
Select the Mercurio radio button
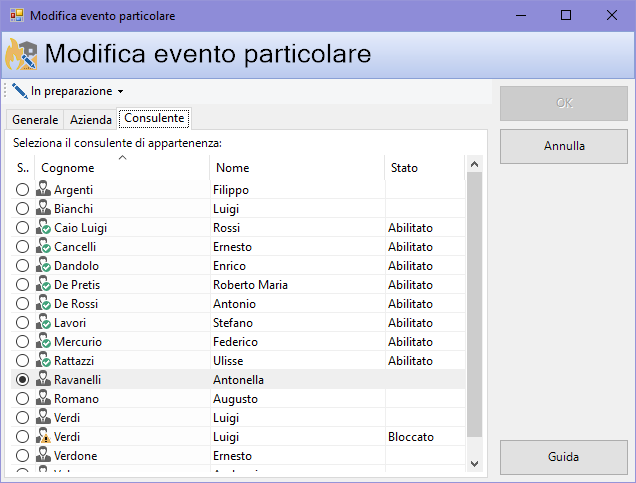tap(22, 342)
